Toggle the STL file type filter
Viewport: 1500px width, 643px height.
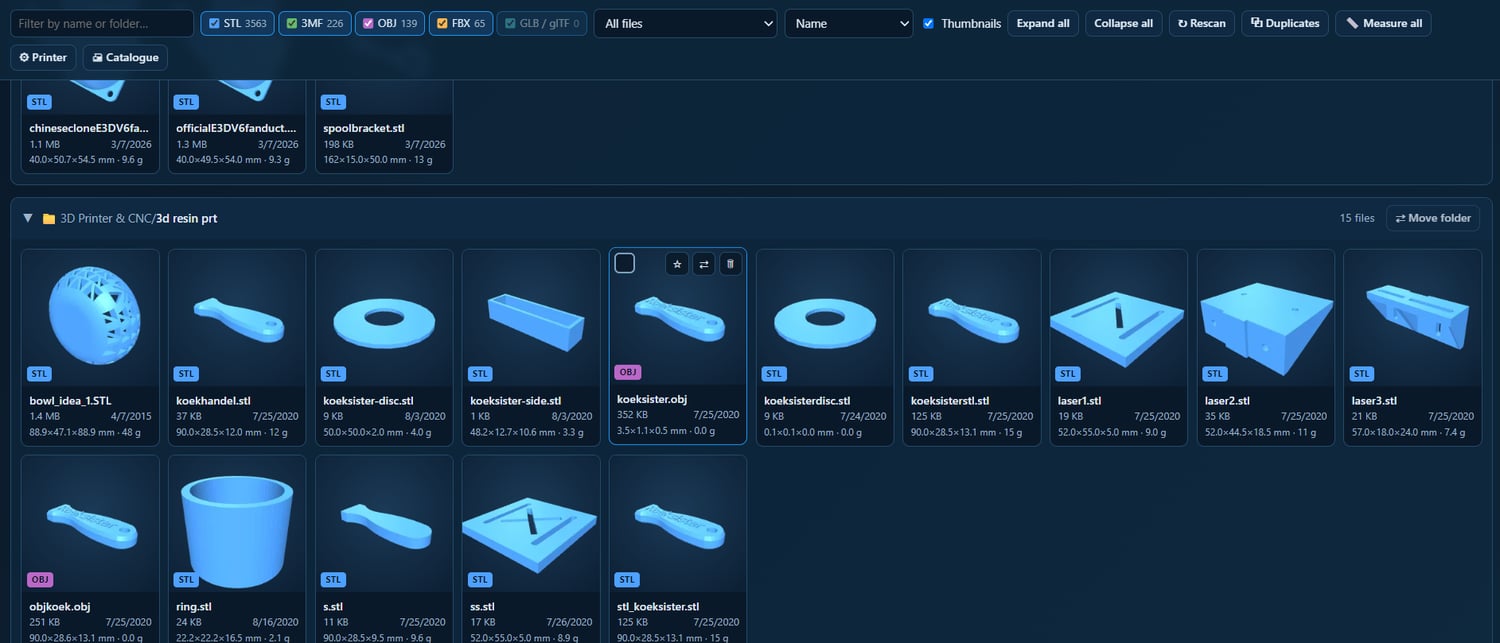coord(237,23)
